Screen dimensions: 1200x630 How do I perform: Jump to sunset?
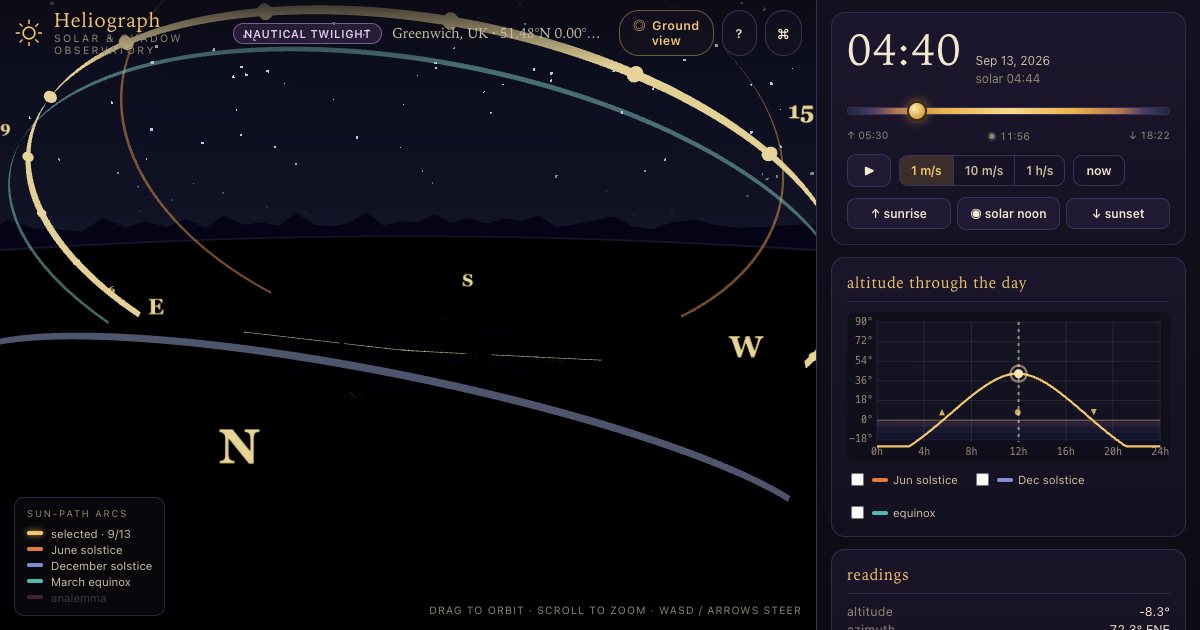tap(1118, 214)
